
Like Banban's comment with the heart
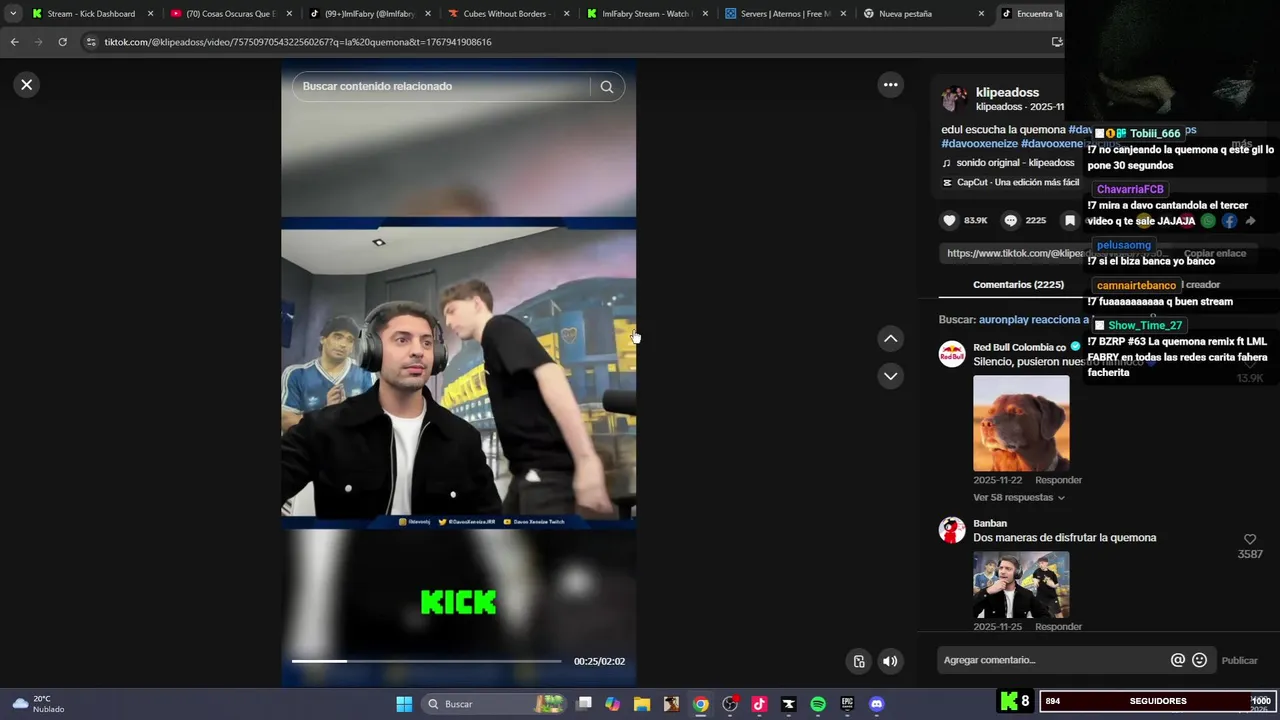1250,540
